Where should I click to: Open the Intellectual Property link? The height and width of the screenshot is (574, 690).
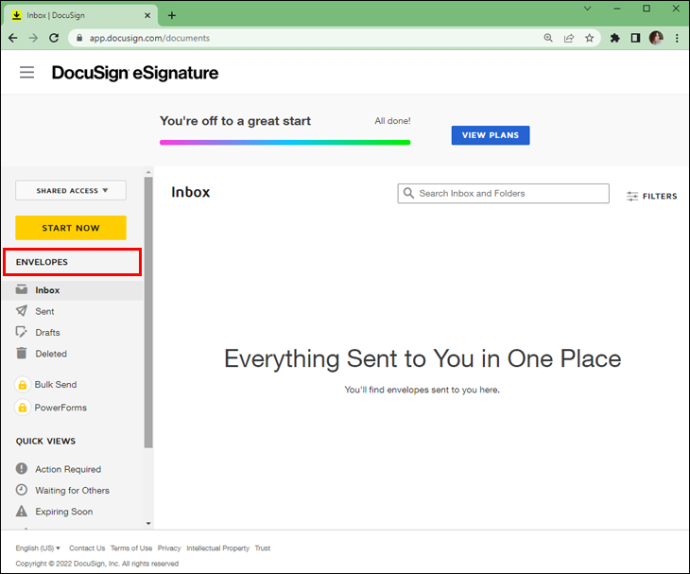click(218, 548)
